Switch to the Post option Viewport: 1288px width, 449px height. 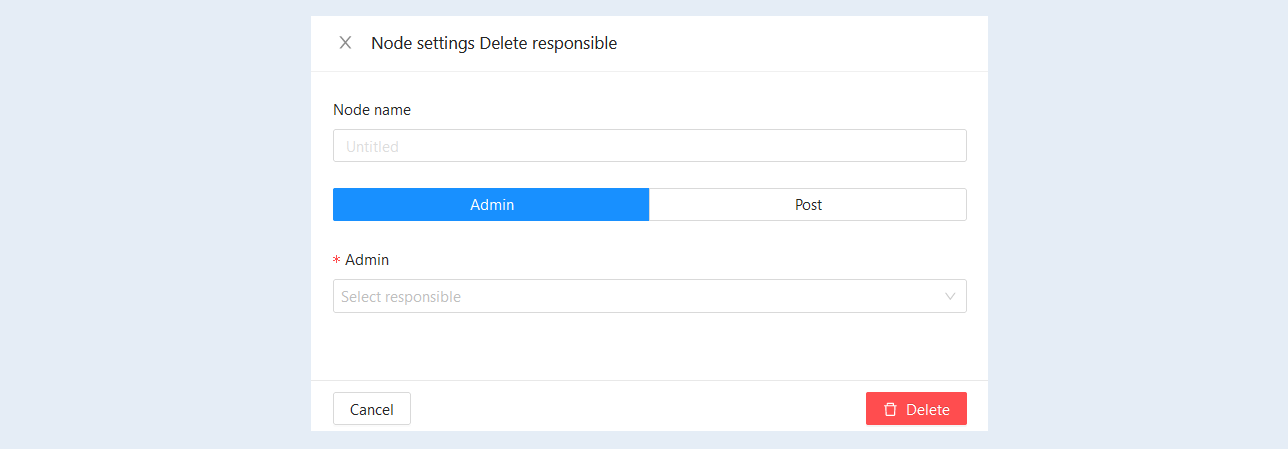click(x=808, y=204)
